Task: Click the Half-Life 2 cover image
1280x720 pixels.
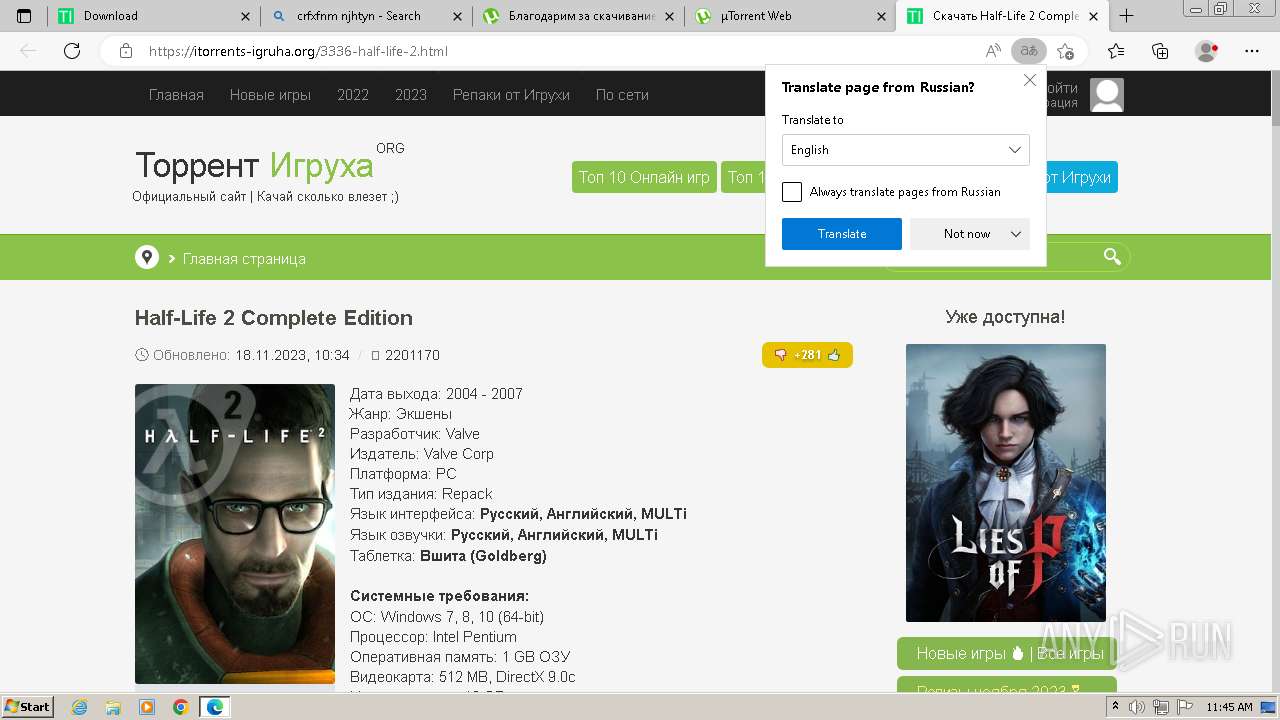Action: [235, 534]
